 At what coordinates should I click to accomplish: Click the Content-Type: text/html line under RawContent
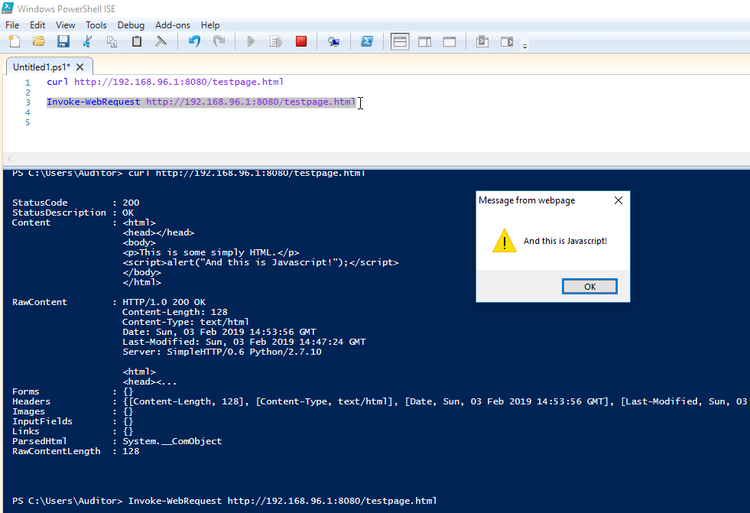186,322
